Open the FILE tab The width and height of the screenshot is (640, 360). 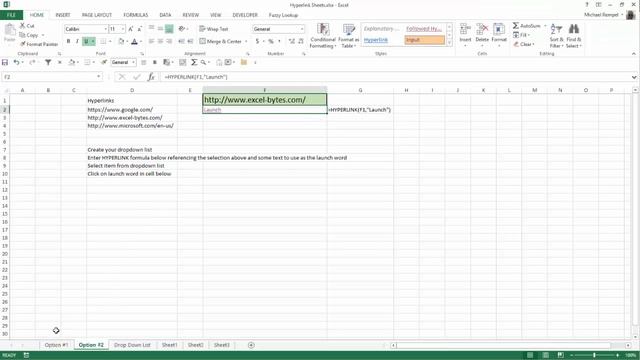point(11,15)
